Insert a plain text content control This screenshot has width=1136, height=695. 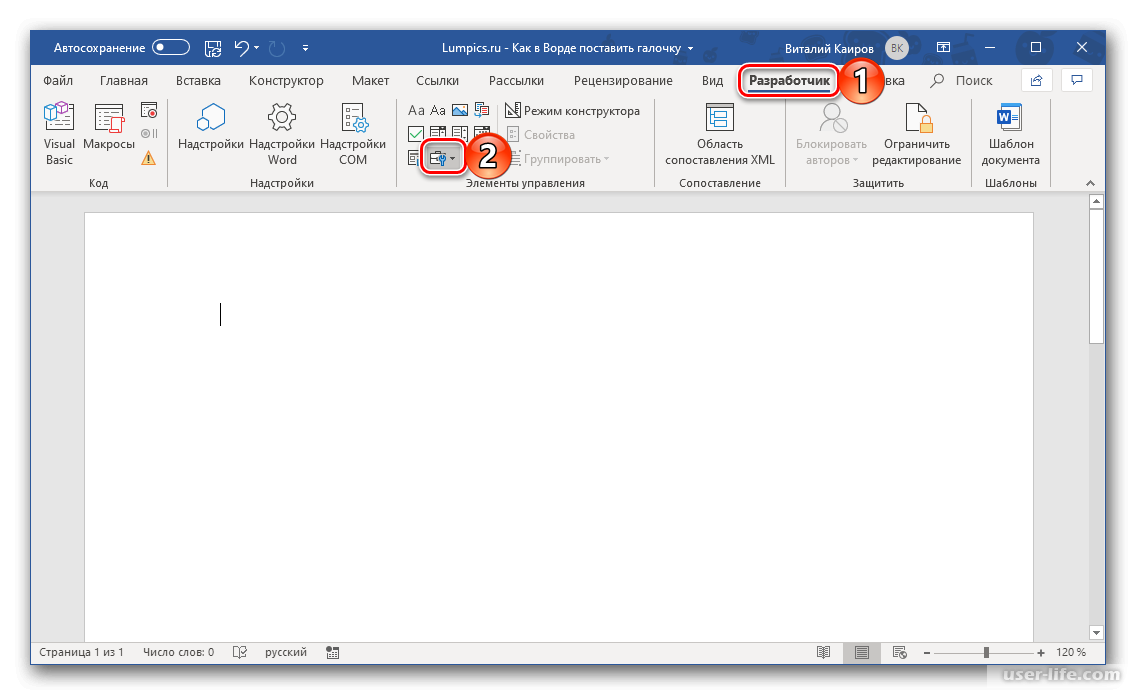click(x=438, y=110)
